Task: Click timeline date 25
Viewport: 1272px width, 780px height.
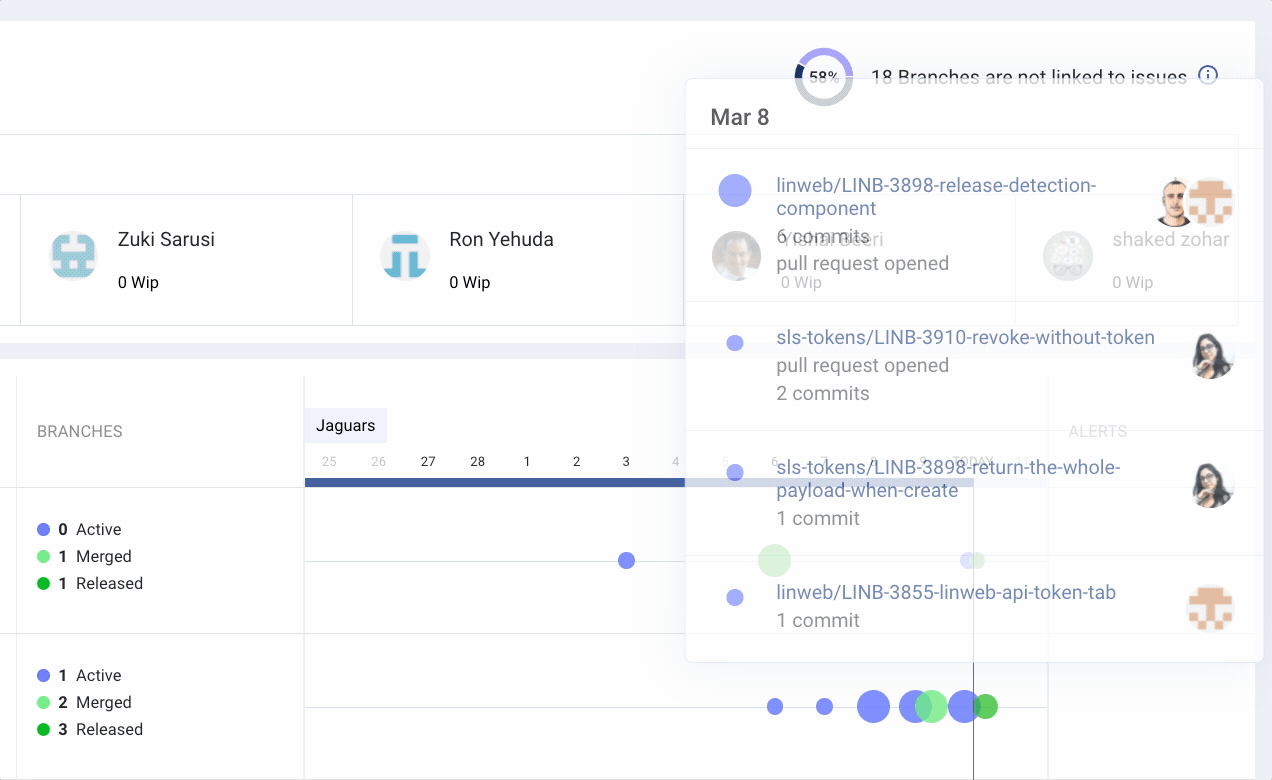Action: tap(329, 462)
